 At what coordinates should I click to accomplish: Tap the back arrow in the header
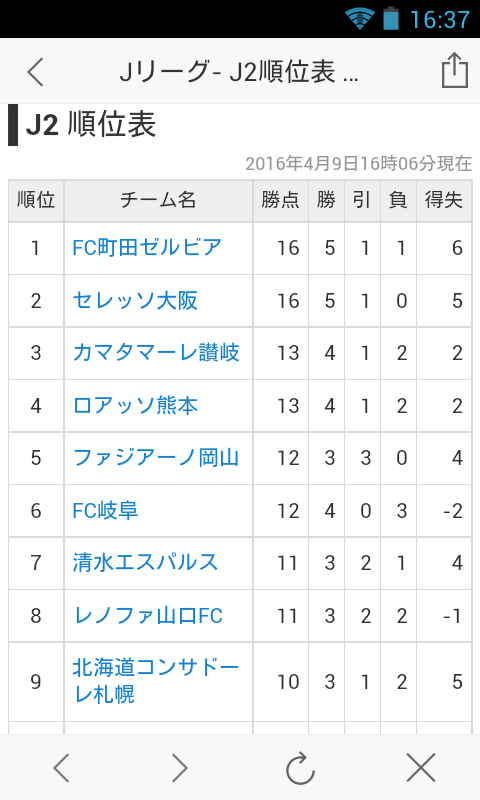click(x=36, y=71)
